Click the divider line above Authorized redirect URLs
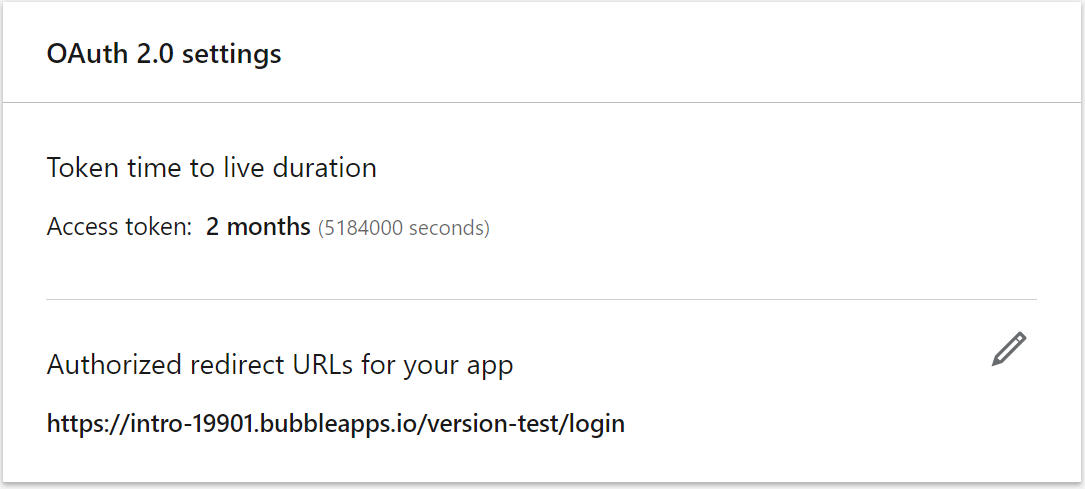This screenshot has width=1085, height=489. (x=541, y=299)
